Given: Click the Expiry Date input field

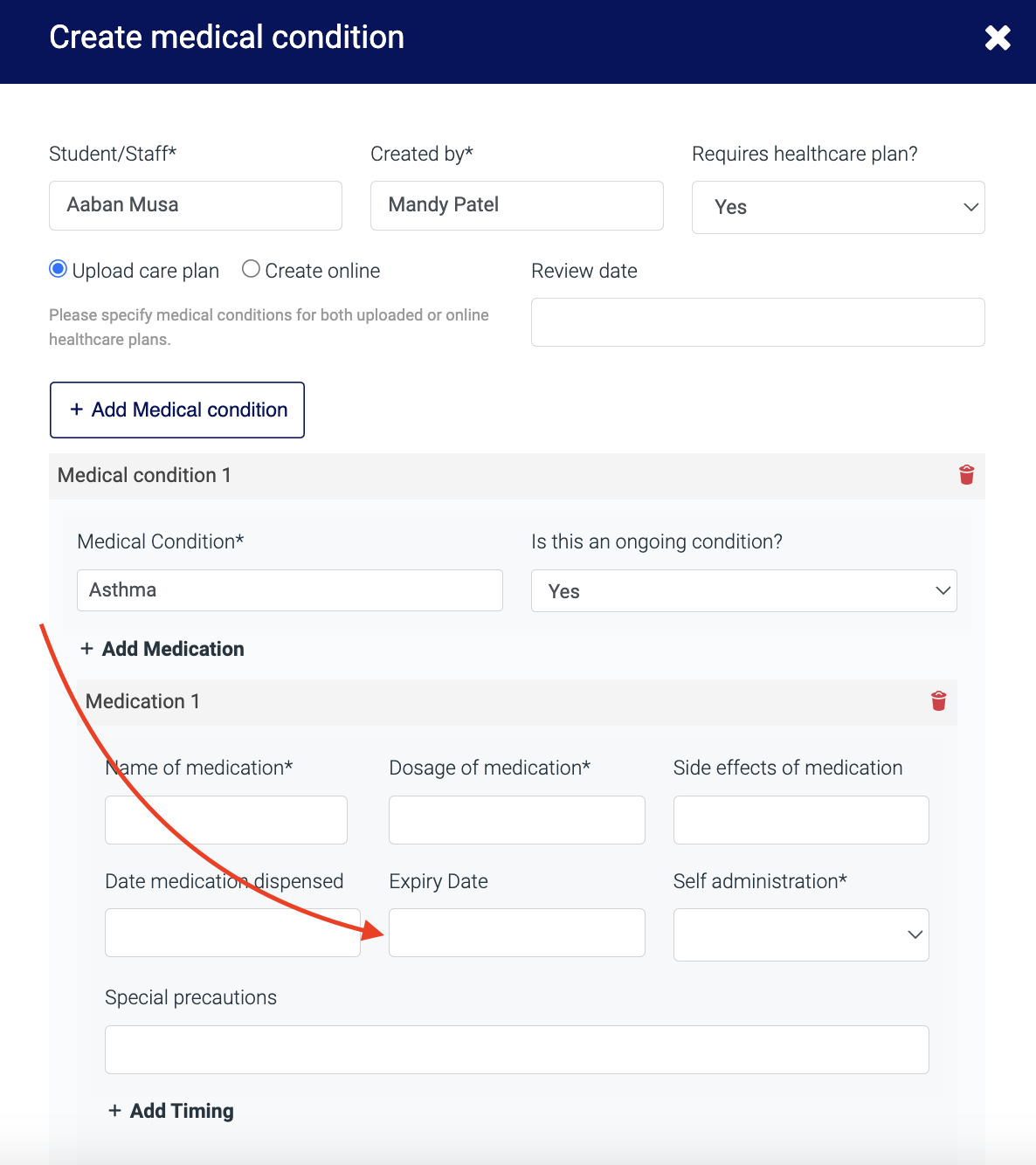Looking at the screenshot, I should (x=516, y=933).
